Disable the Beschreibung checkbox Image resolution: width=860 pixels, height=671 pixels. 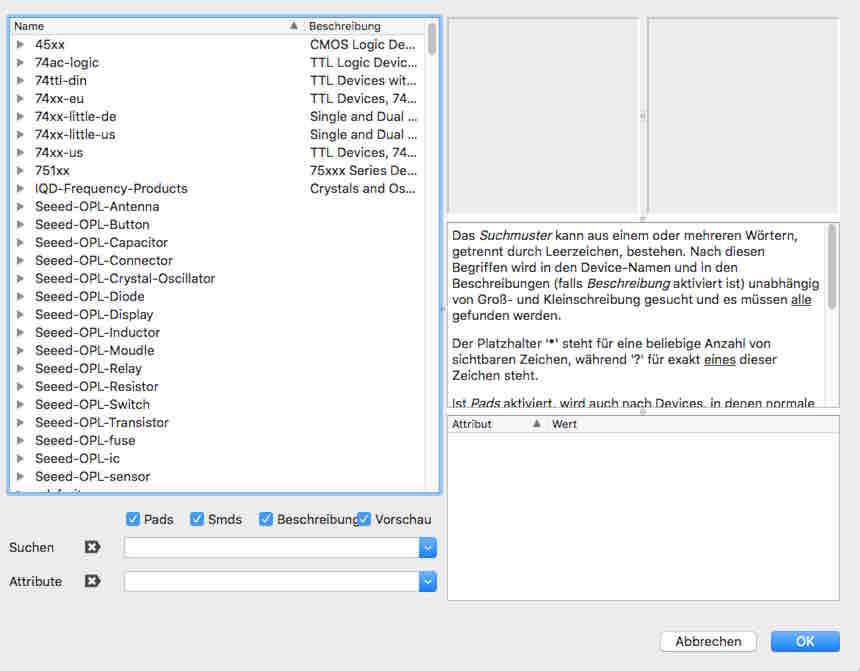[266, 519]
